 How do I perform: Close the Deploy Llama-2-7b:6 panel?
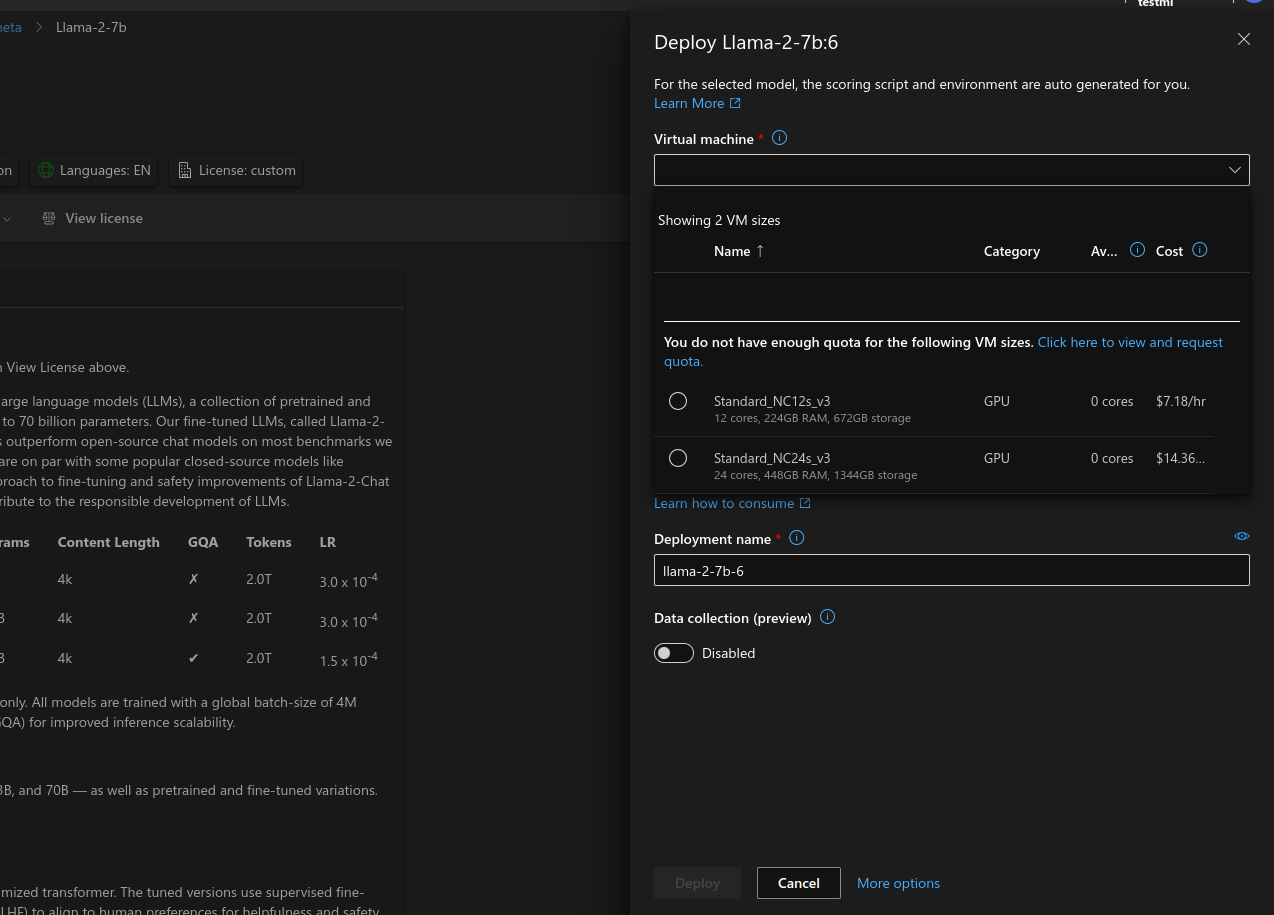1243,39
